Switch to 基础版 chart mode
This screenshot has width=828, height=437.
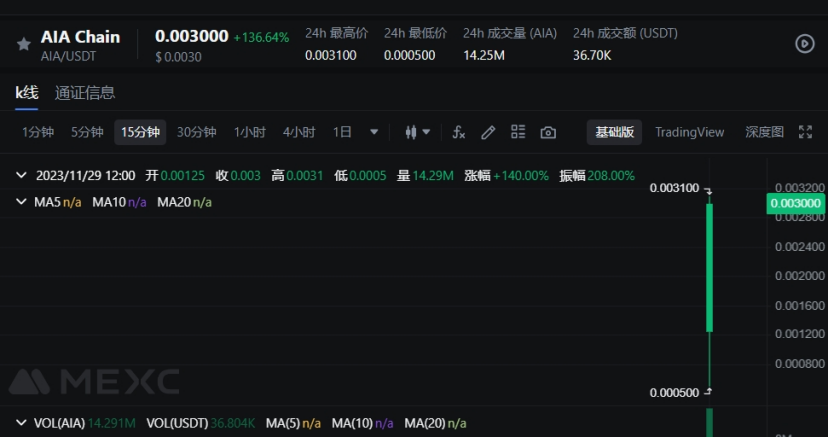coord(614,132)
